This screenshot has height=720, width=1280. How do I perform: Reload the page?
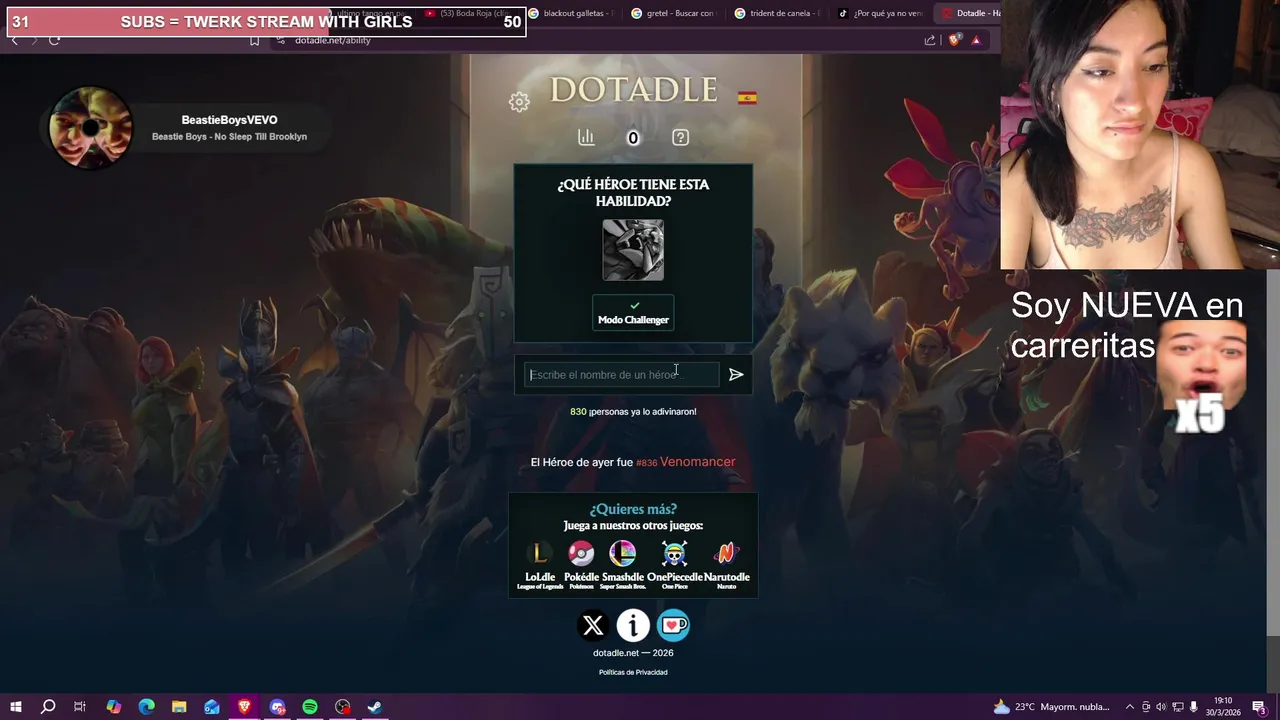(54, 40)
